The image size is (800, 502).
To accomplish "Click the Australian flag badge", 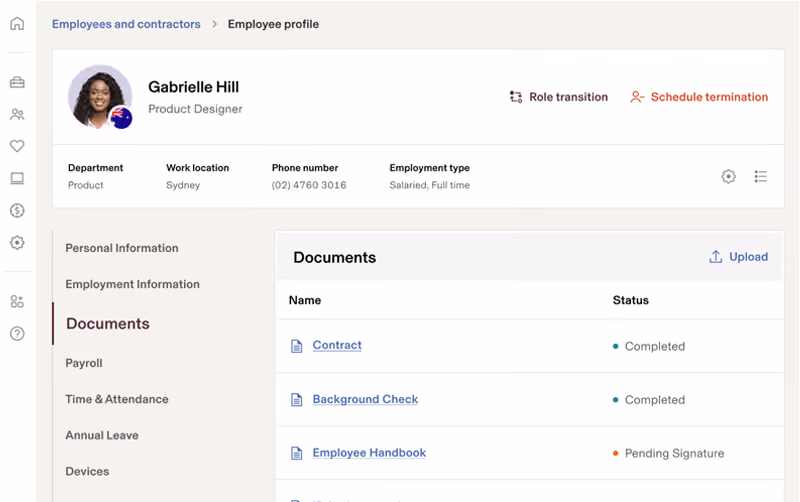I will click(x=121, y=118).
